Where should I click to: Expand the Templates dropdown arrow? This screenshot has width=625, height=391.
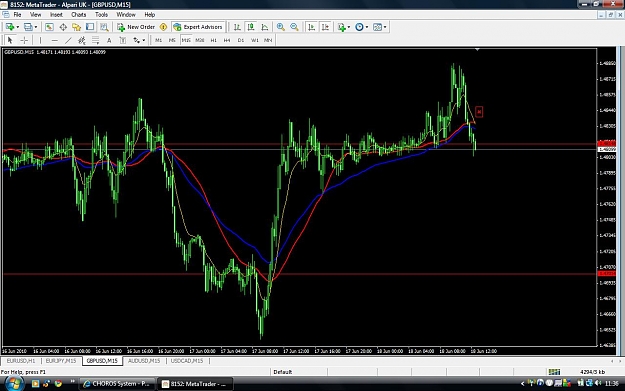(x=385, y=27)
